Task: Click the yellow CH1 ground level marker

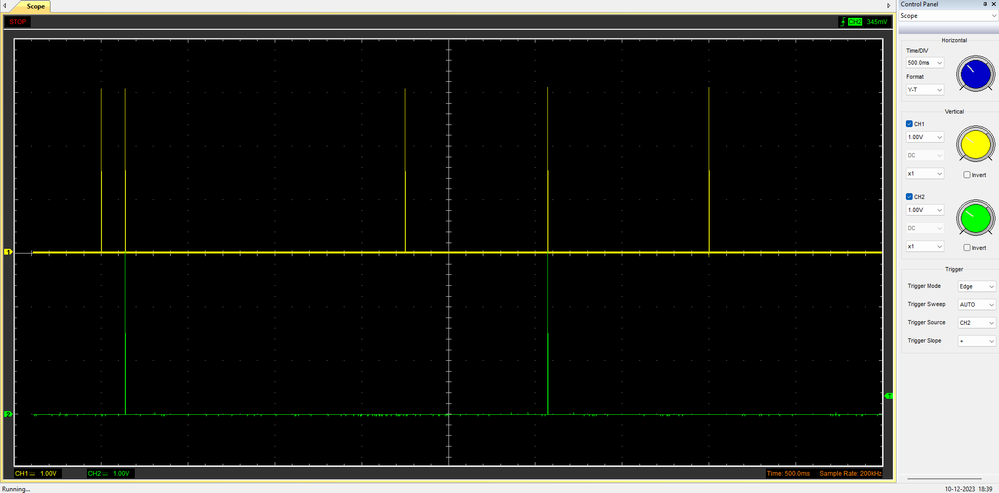Action: coord(8,253)
